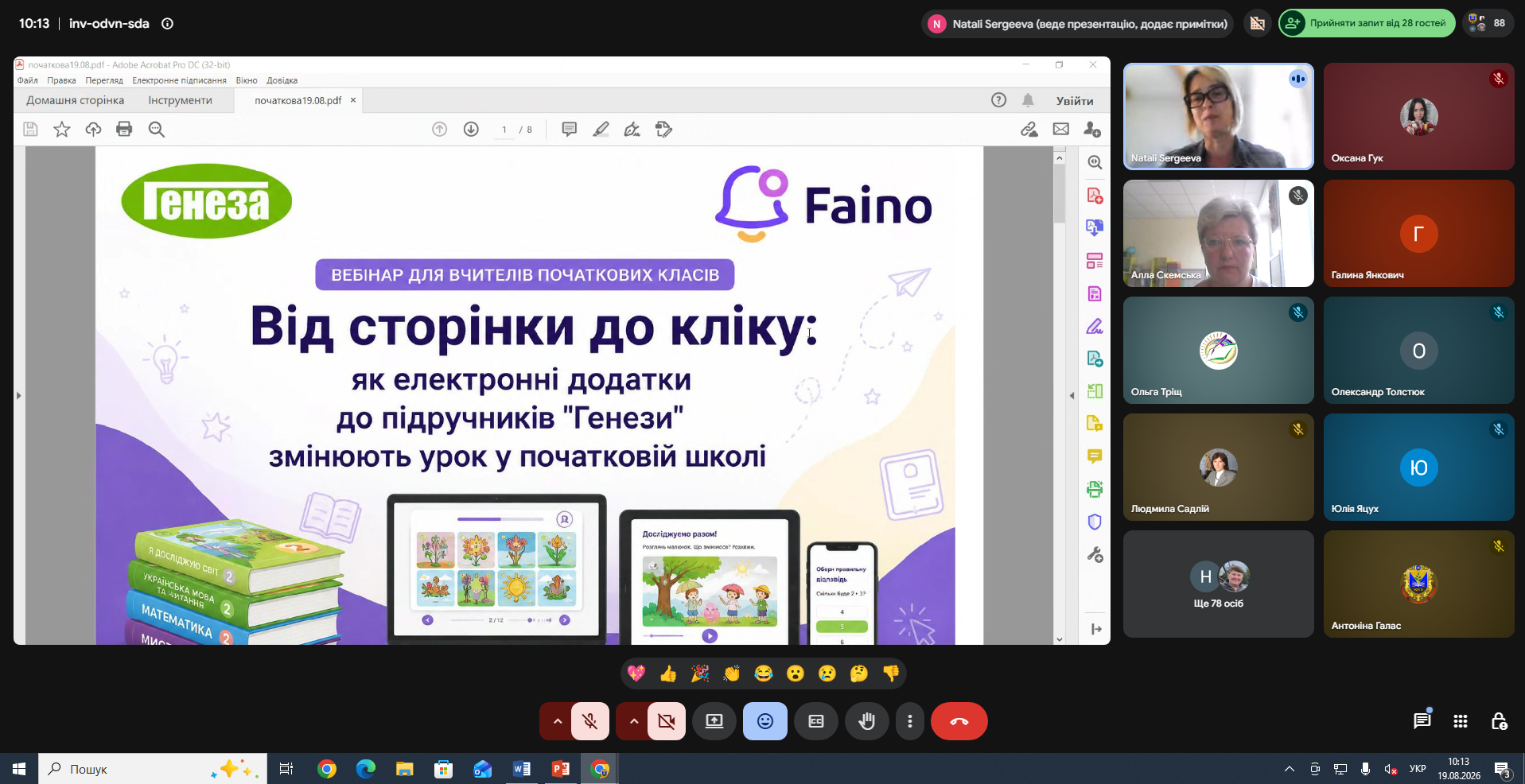Open the Файл menu
Viewport: 1525px width, 784px height.
point(28,80)
